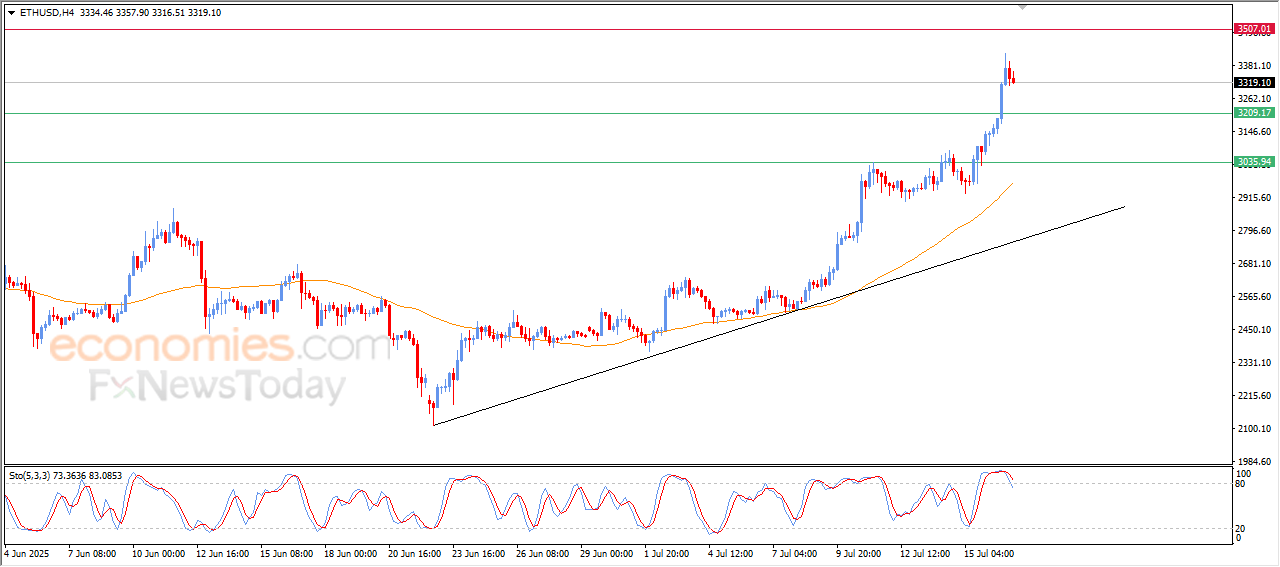This screenshot has height=567, width=1280.
Task: Select the red 3507.01 price level label
Action: [x=1253, y=29]
